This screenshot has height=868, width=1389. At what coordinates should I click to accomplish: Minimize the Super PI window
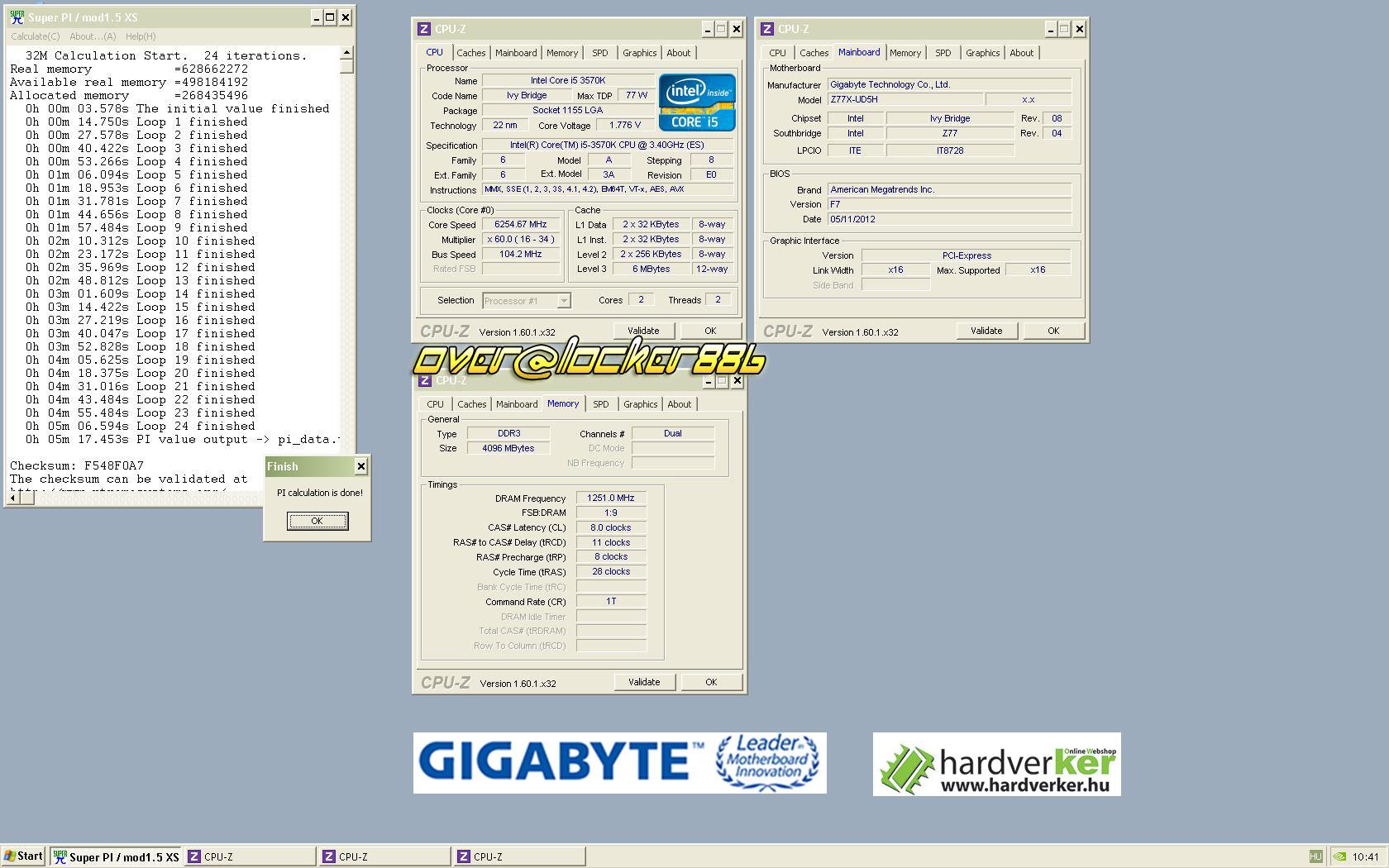click(317, 17)
